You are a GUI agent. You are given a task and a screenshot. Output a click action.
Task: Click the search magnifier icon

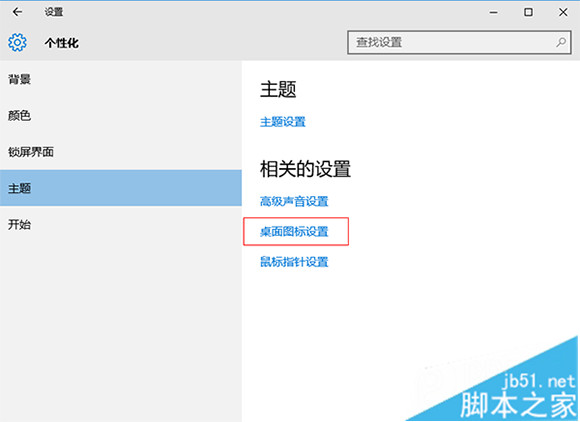(561, 42)
